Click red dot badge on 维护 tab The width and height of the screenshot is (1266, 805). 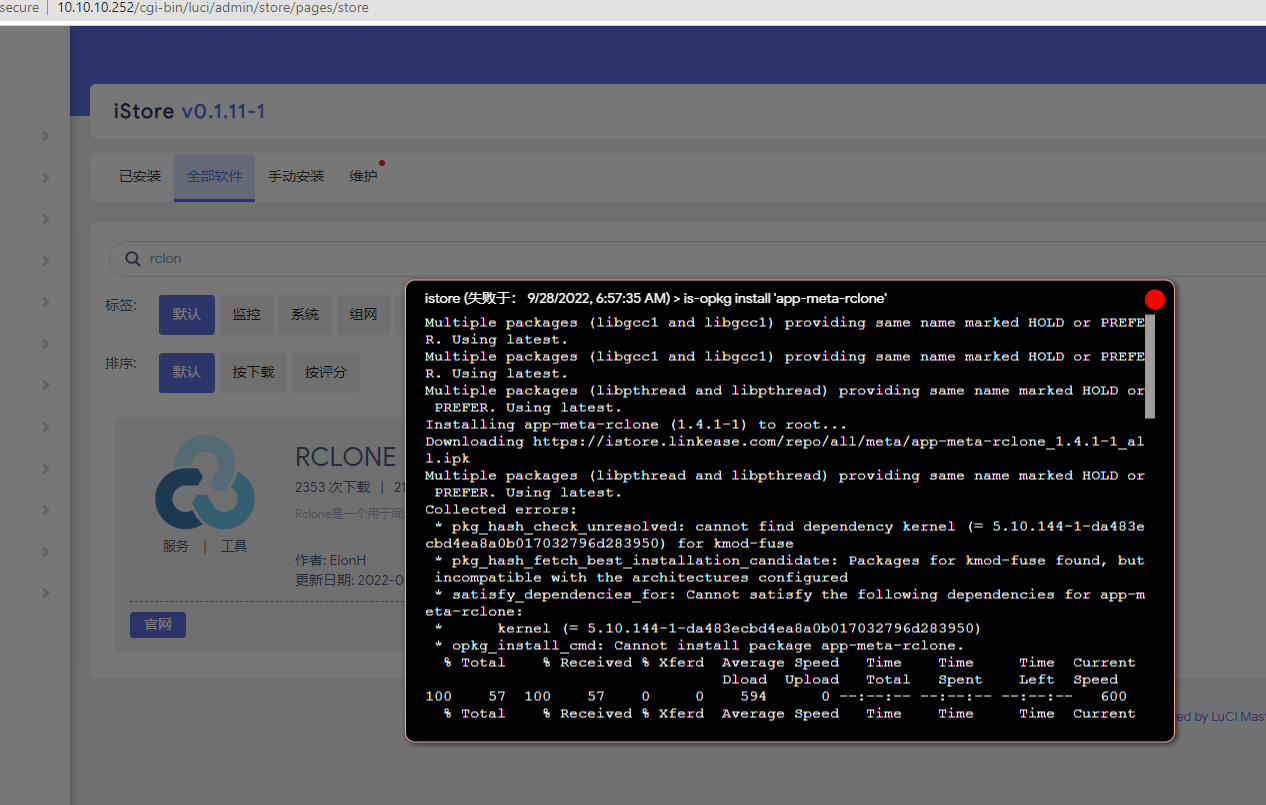coord(381,161)
